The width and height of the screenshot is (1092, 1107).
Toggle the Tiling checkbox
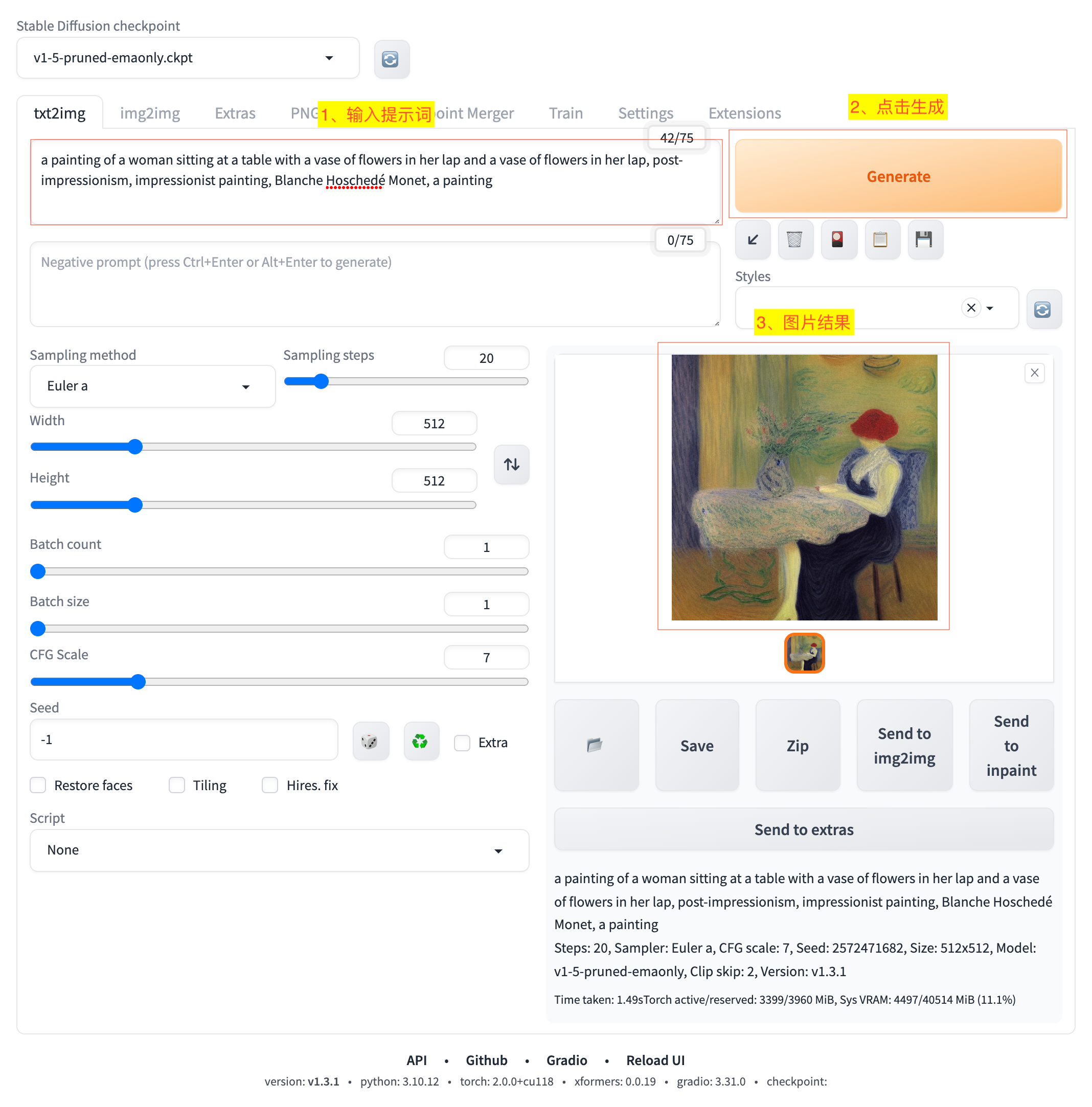[177, 785]
